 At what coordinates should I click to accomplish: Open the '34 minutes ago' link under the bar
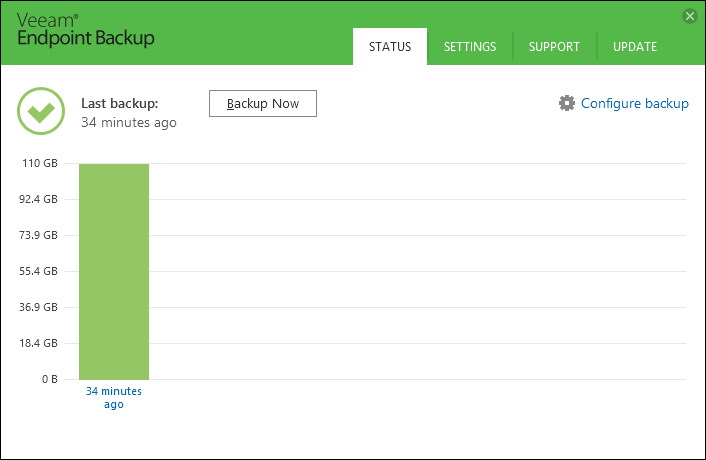coord(114,397)
